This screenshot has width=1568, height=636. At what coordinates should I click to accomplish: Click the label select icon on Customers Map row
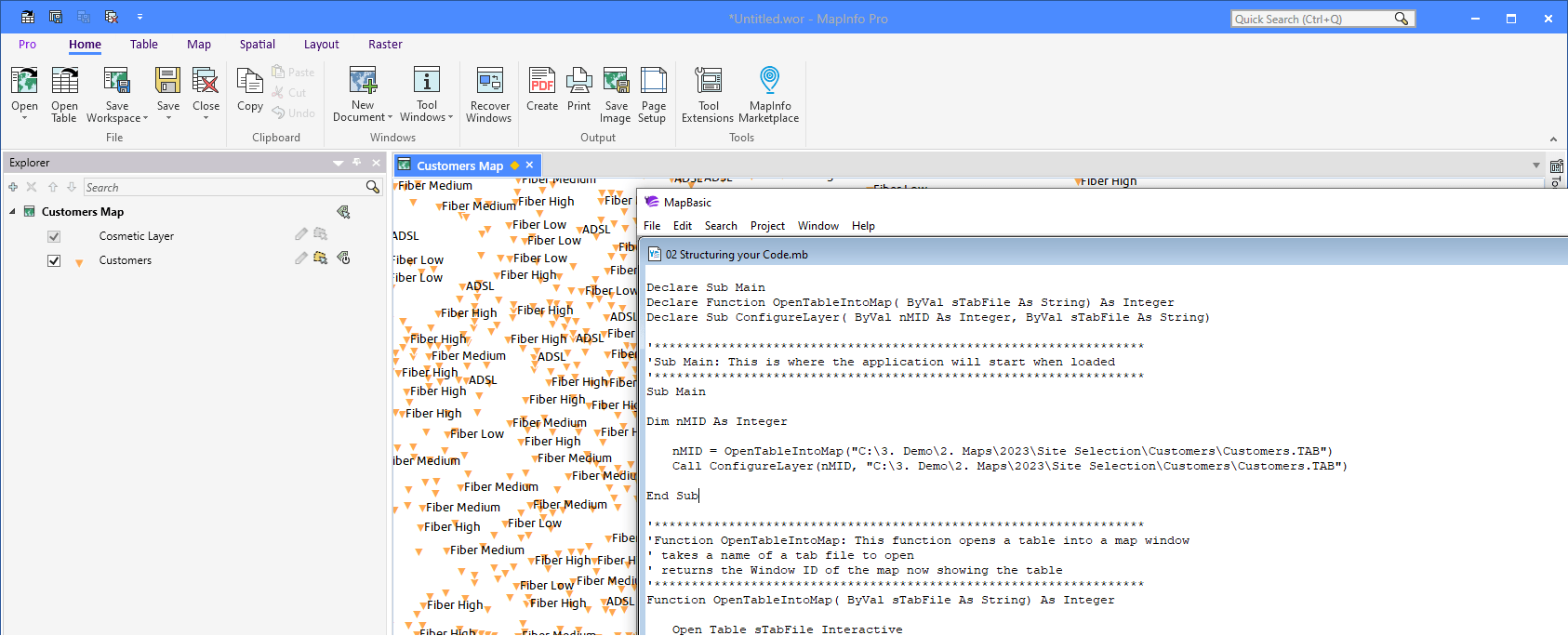coord(343,212)
